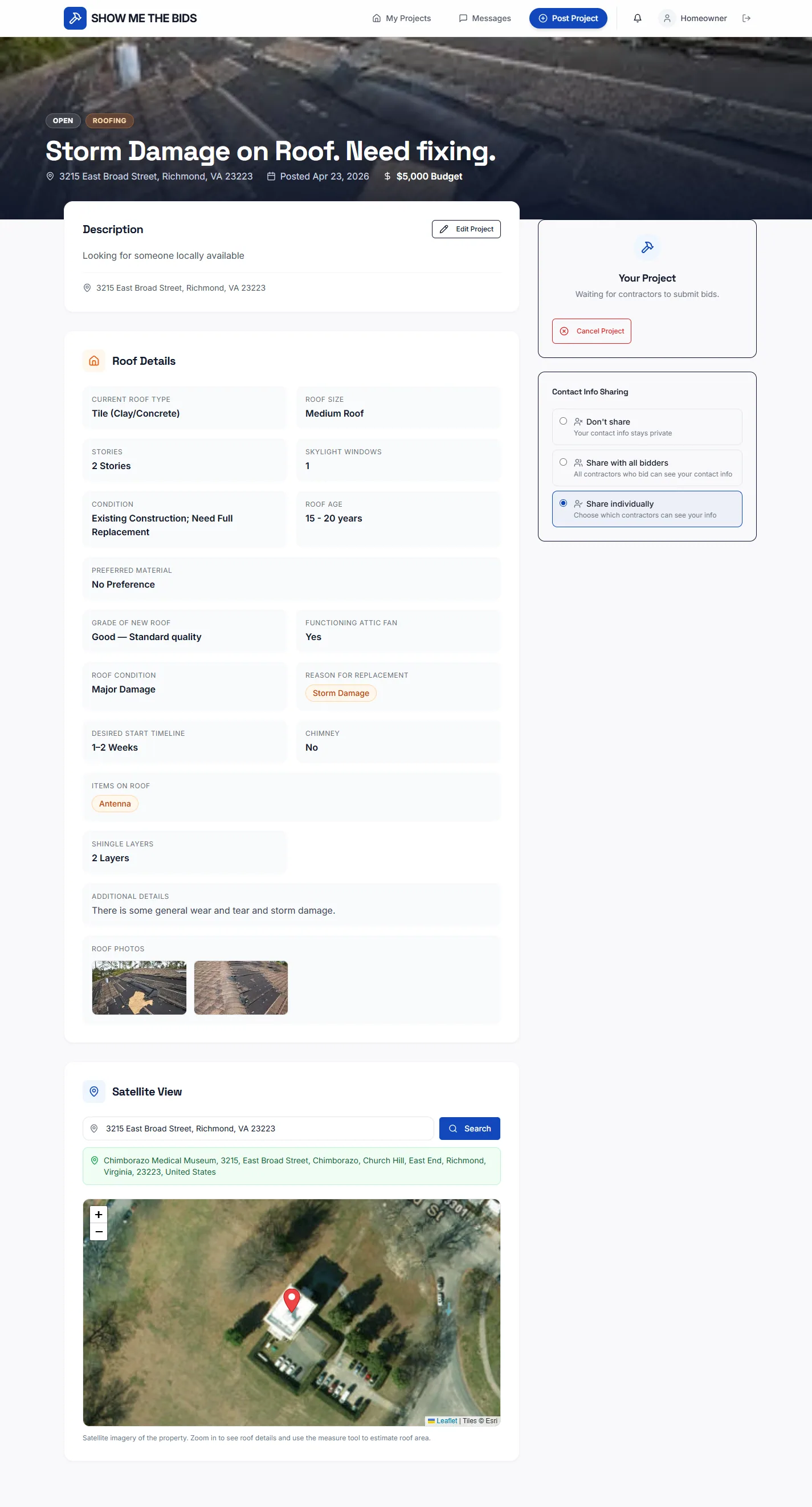Image resolution: width=812 pixels, height=1507 pixels.
Task: Zoom in on the satellite map
Action: [99, 1215]
